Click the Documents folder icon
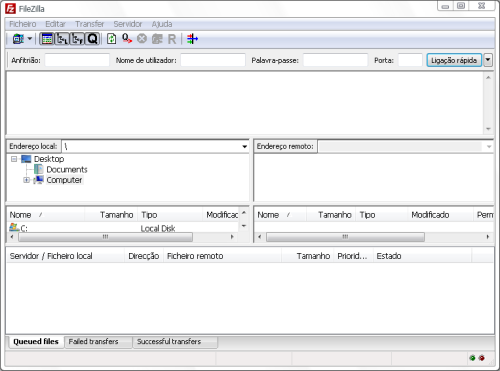 pyautogui.click(x=39, y=169)
